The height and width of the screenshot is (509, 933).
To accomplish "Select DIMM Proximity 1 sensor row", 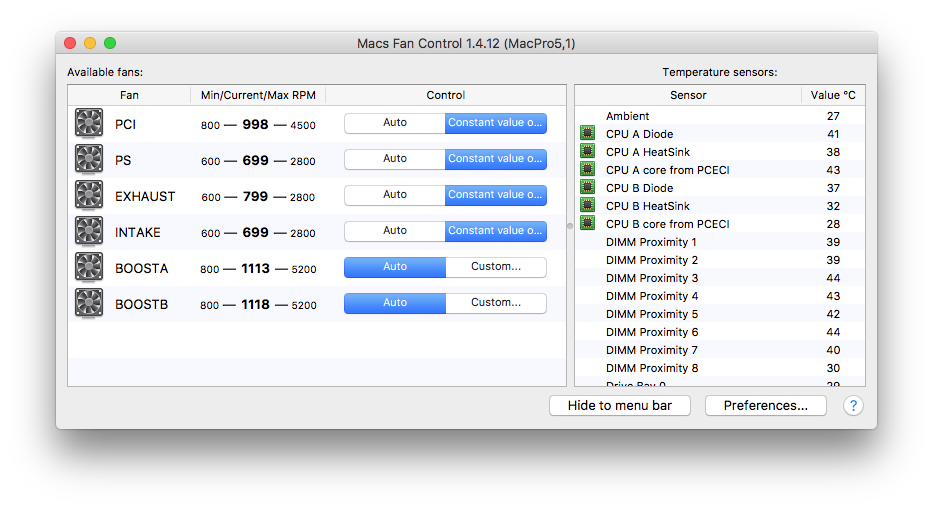I will click(x=720, y=242).
